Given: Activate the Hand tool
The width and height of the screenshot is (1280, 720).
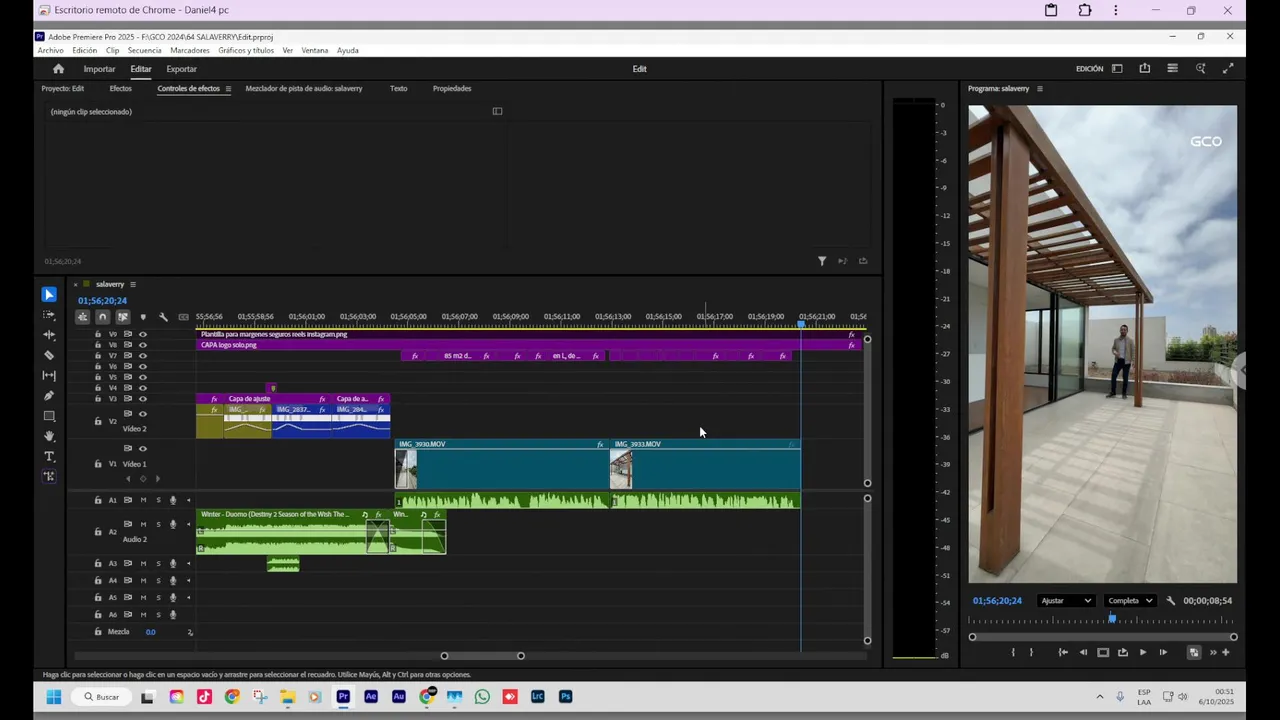Looking at the screenshot, I should tap(49, 436).
